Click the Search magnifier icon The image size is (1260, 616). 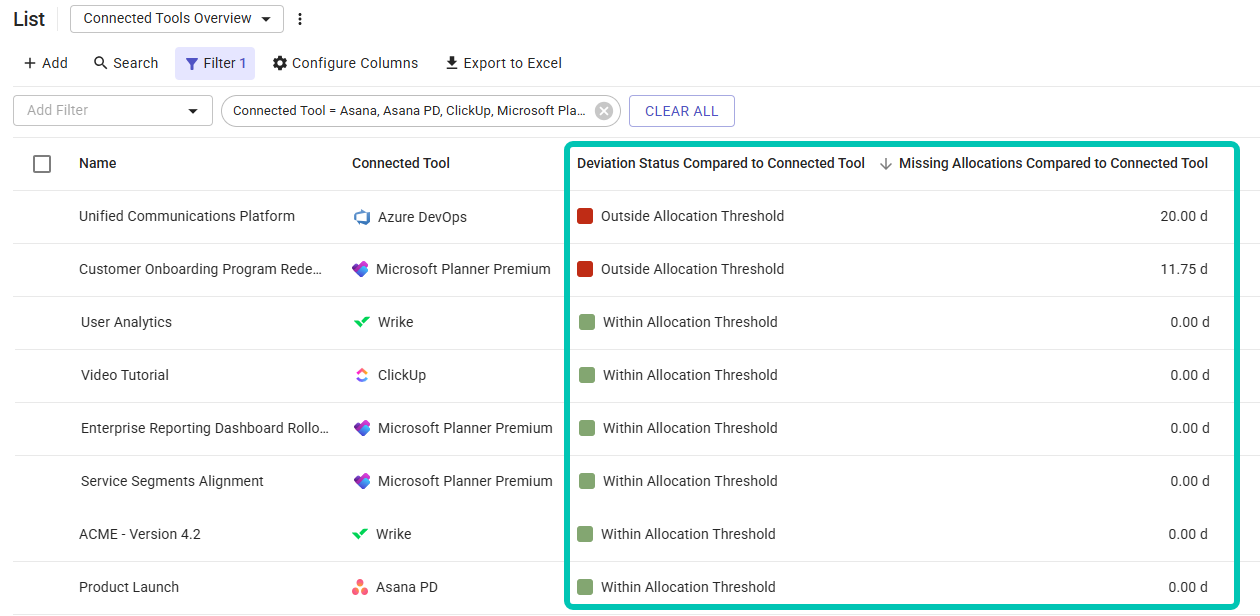click(x=101, y=63)
